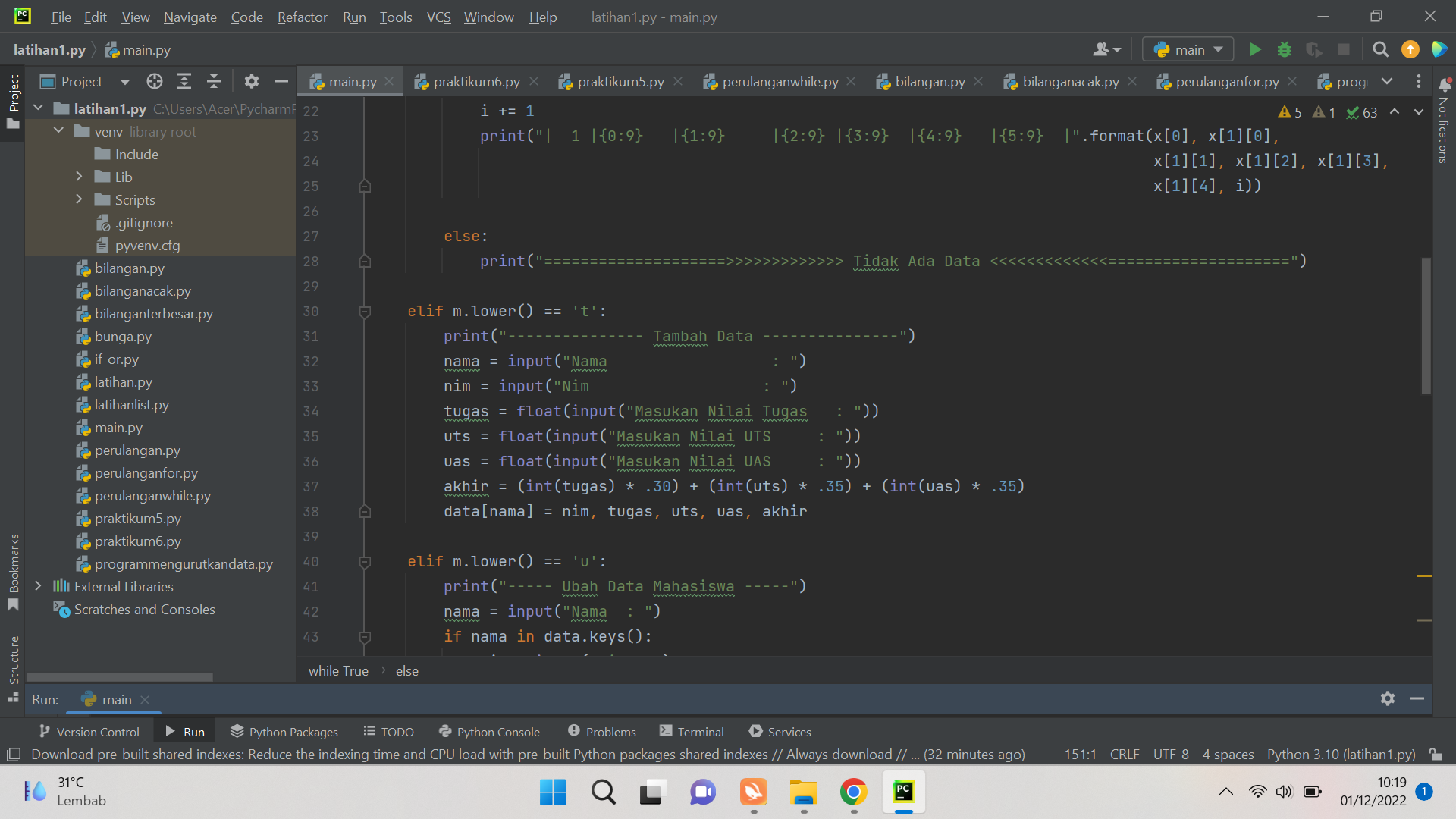The width and height of the screenshot is (1456, 819).
Task: Expand External Libraries node
Action: [39, 586]
